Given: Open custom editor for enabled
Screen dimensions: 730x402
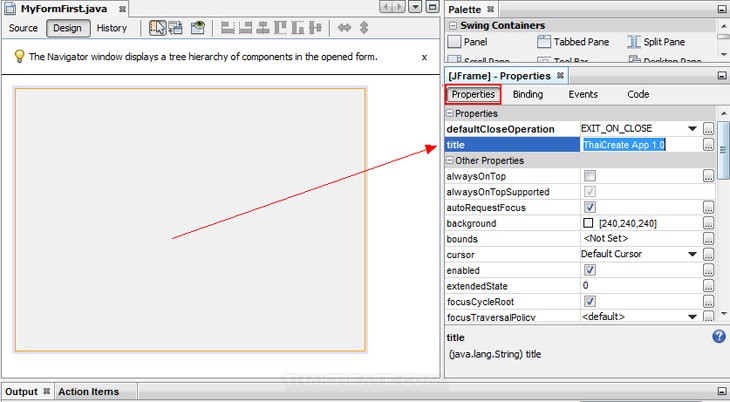Looking at the screenshot, I should point(708,270).
